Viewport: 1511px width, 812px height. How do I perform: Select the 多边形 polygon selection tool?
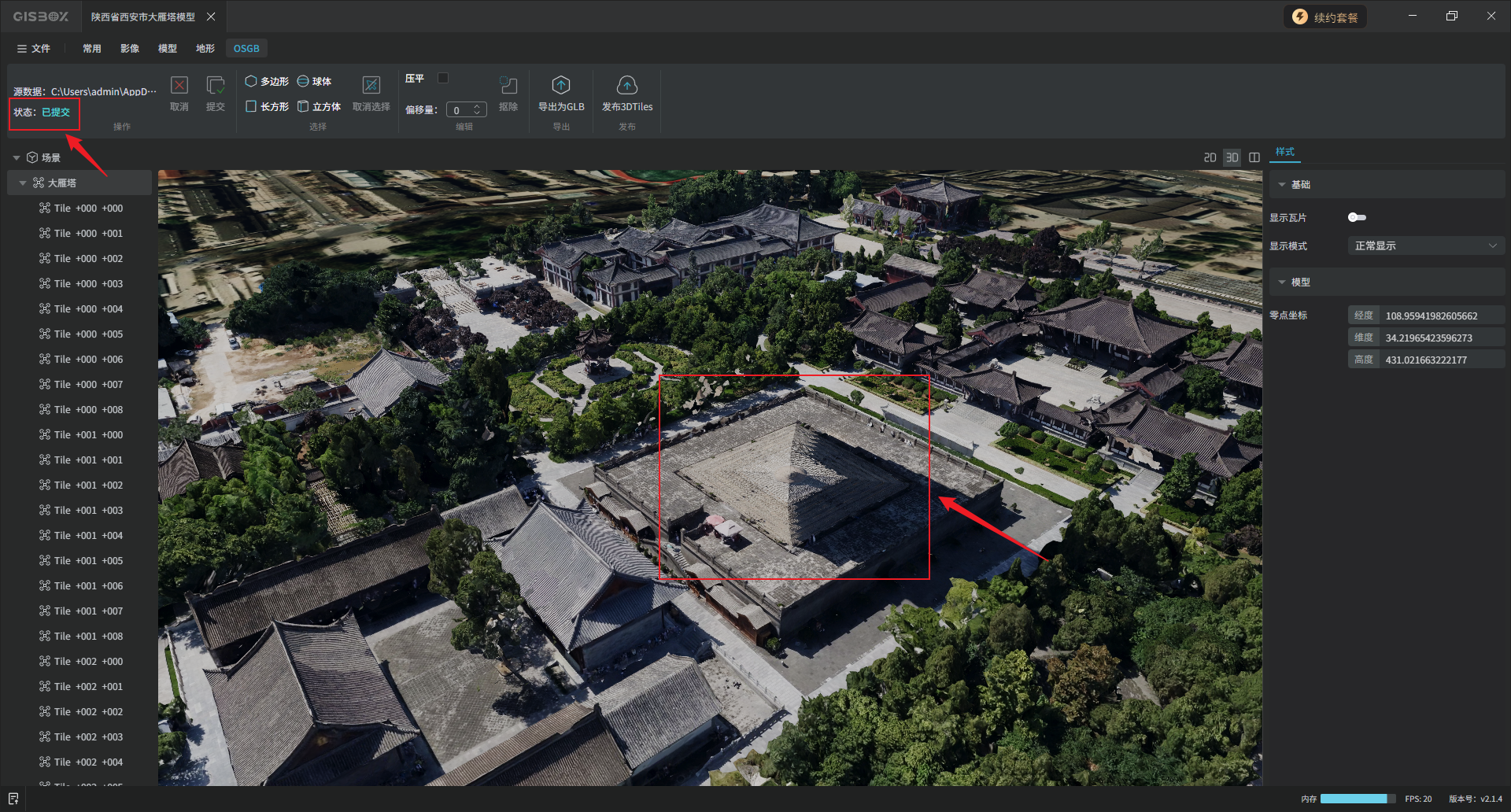pyautogui.click(x=267, y=81)
